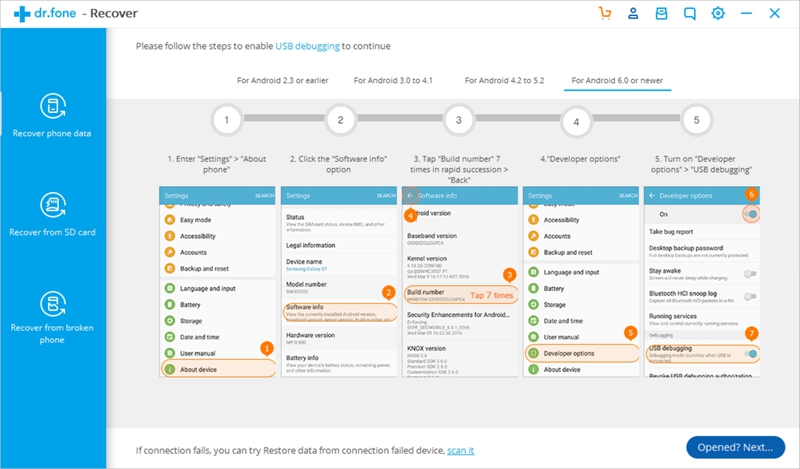800x469 pixels.
Task: Click Software info row in second screenshot
Action: click(x=340, y=312)
